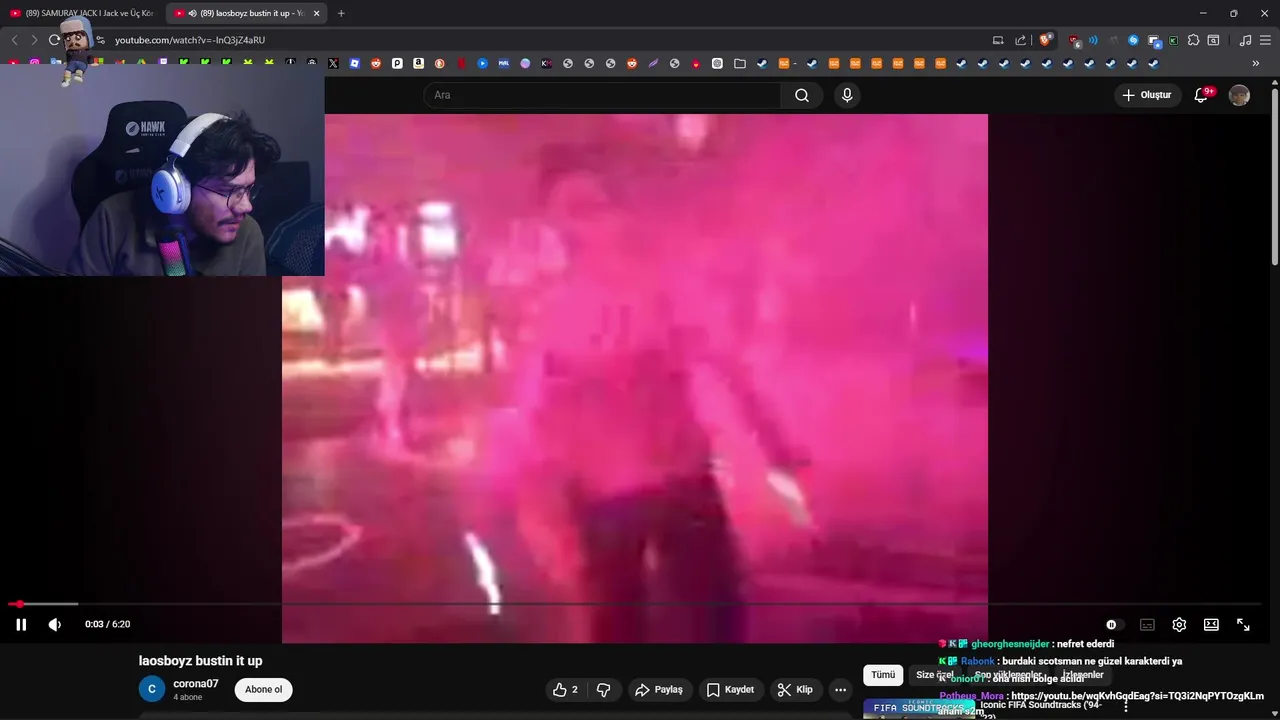1280x720 pixels.
Task: Open the bookmarks folder icon
Action: (739, 63)
